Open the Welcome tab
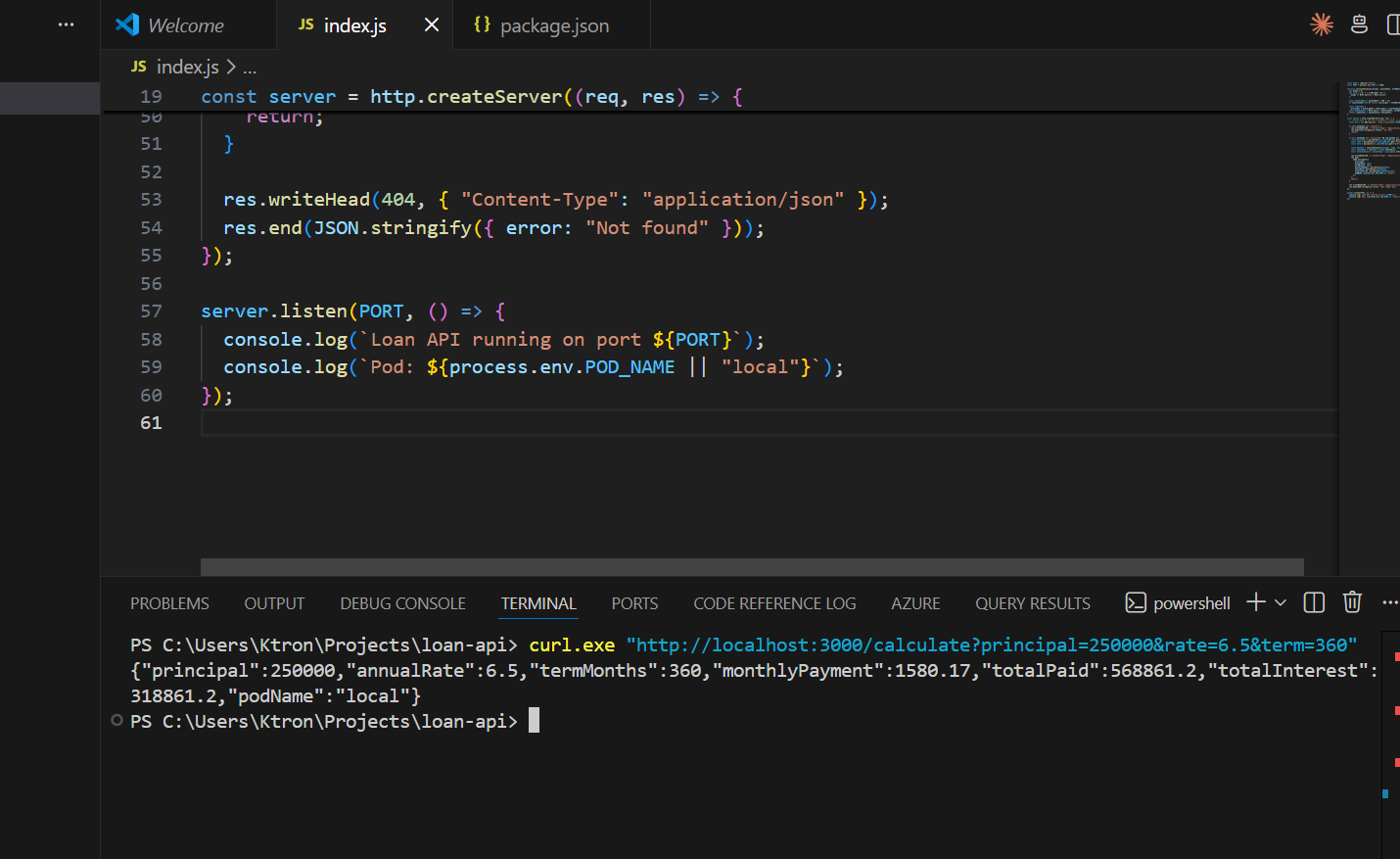Viewport: 1400px width, 859px height. click(x=185, y=25)
